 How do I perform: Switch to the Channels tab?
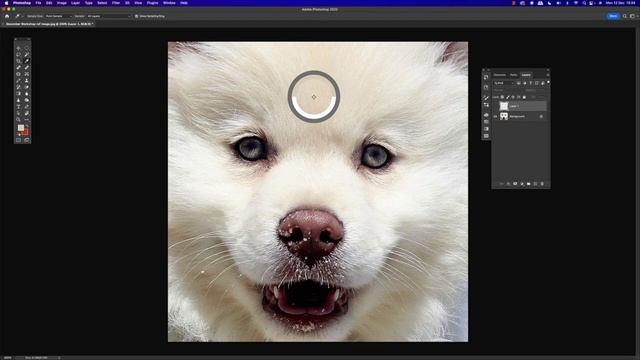click(500, 75)
